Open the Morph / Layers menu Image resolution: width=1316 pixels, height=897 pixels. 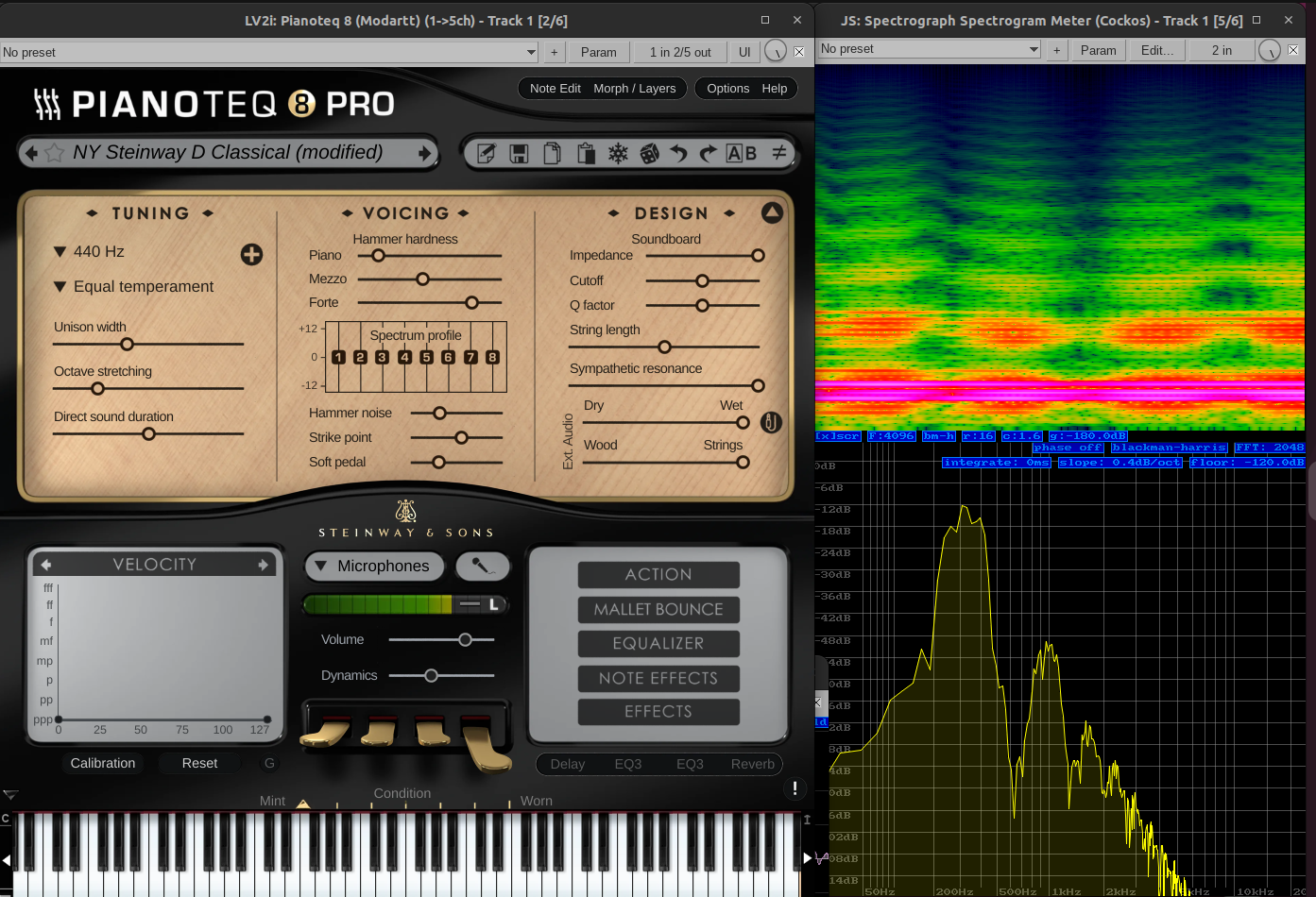point(635,88)
